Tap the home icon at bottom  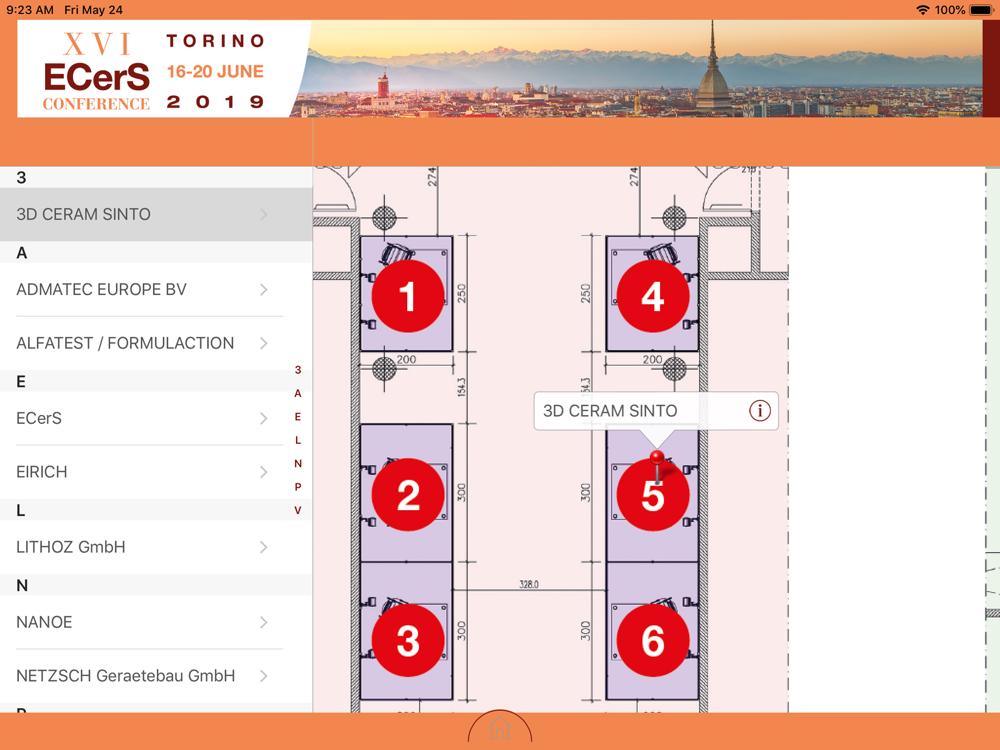500,728
